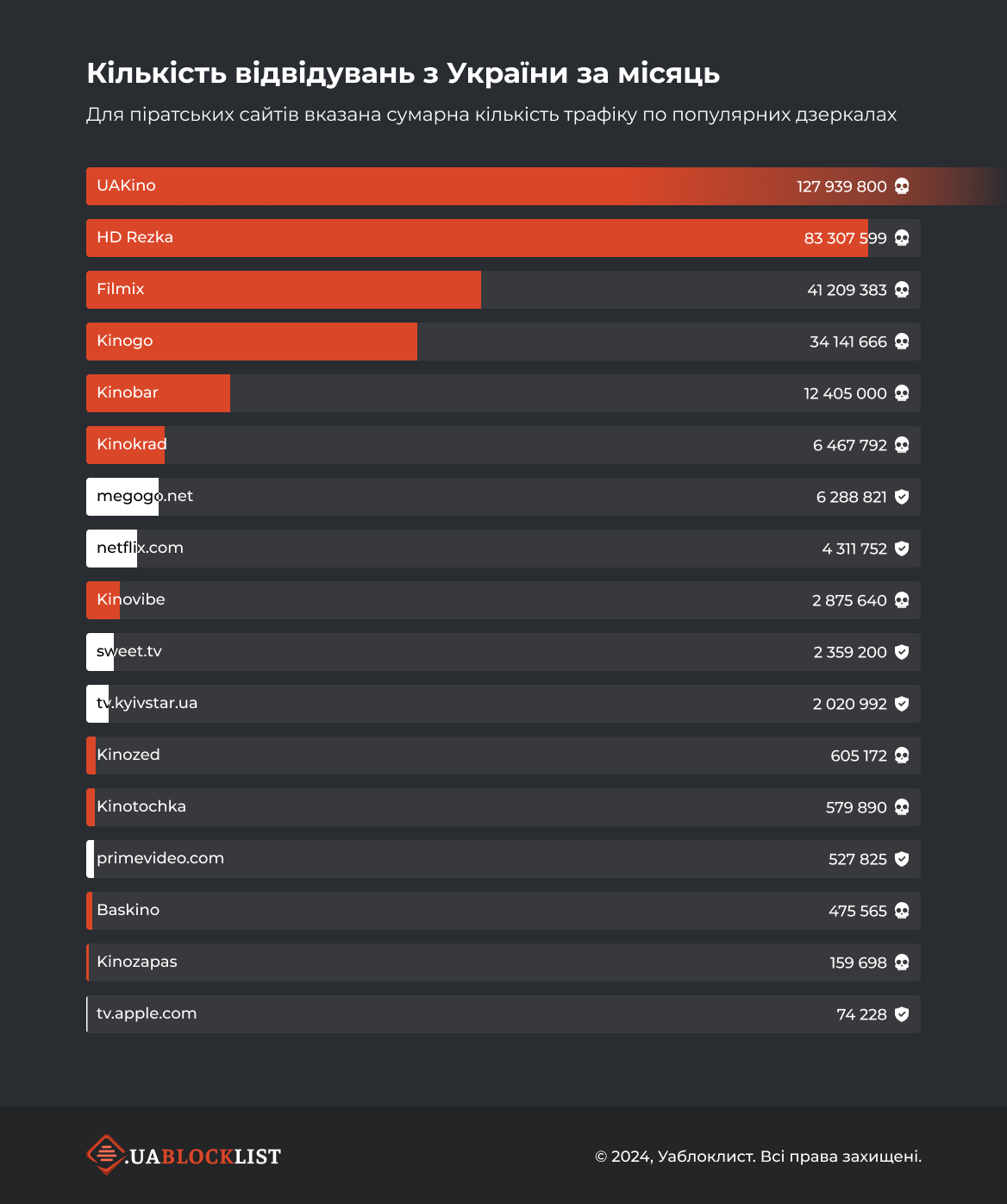Select the Filmix bar label
1007x1204 pixels.
pos(121,289)
